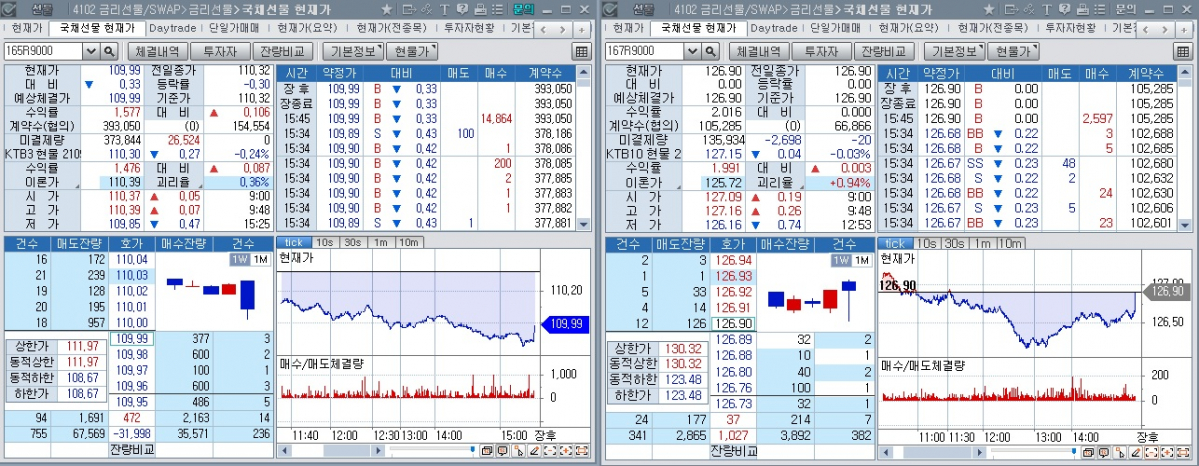
Task: Print the left window using printer icon
Action: [x=480, y=10]
